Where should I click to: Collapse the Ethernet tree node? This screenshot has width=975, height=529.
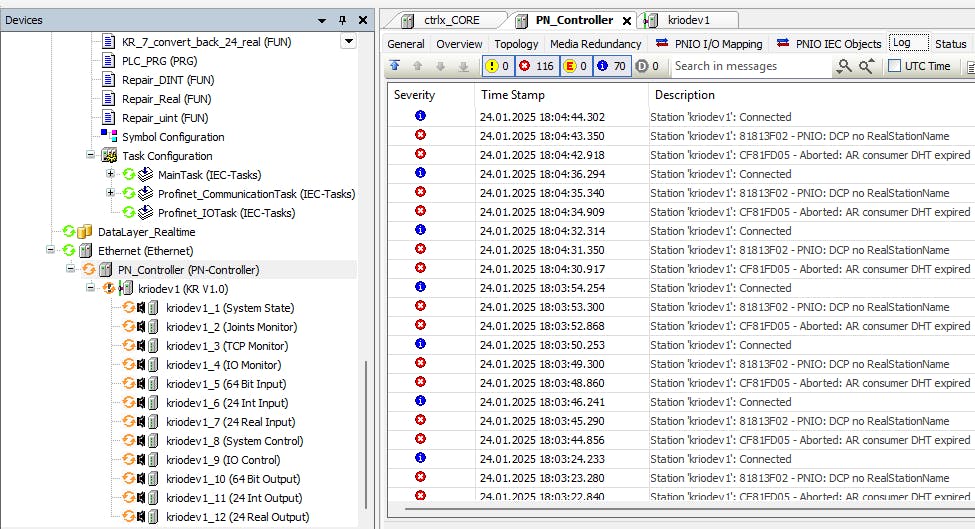point(51,251)
